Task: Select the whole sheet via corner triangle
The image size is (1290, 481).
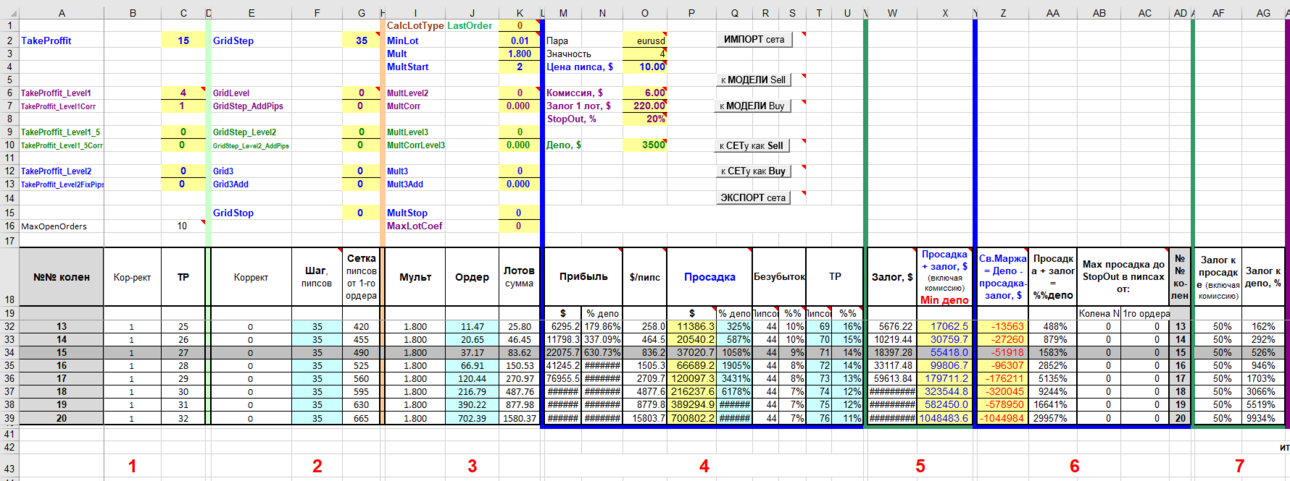Action: [x=9, y=11]
